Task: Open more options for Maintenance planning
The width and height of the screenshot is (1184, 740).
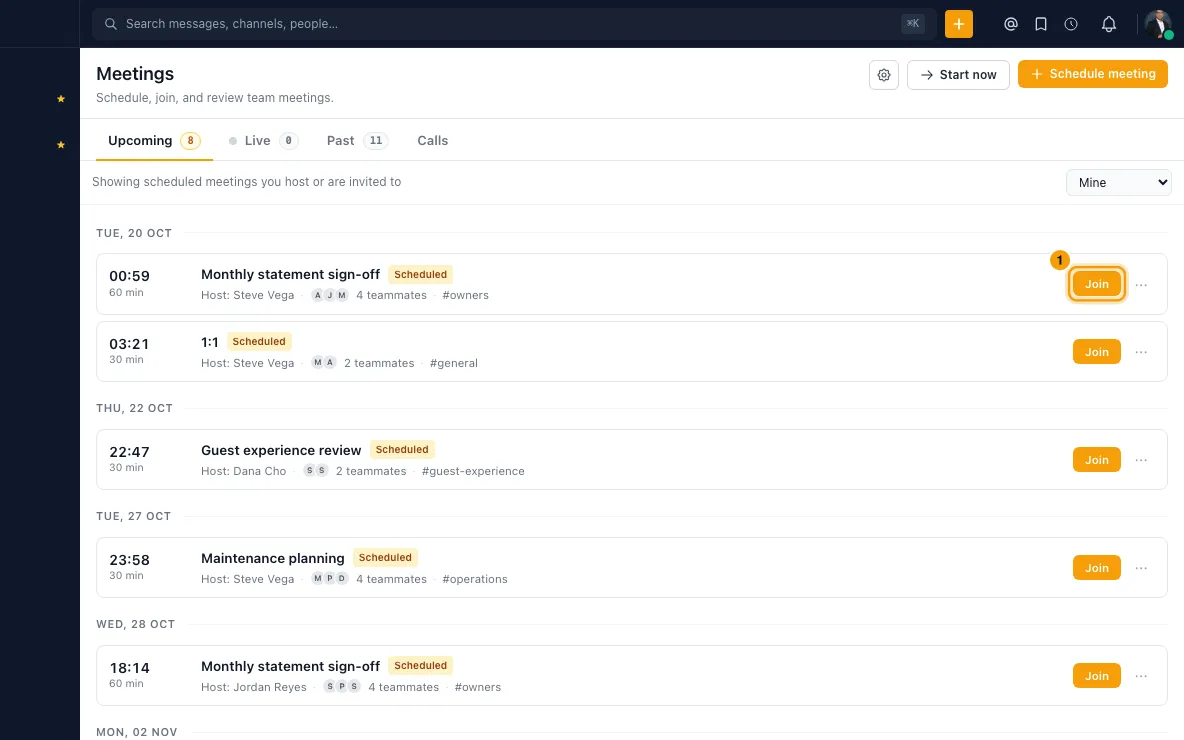Action: coord(1141,568)
